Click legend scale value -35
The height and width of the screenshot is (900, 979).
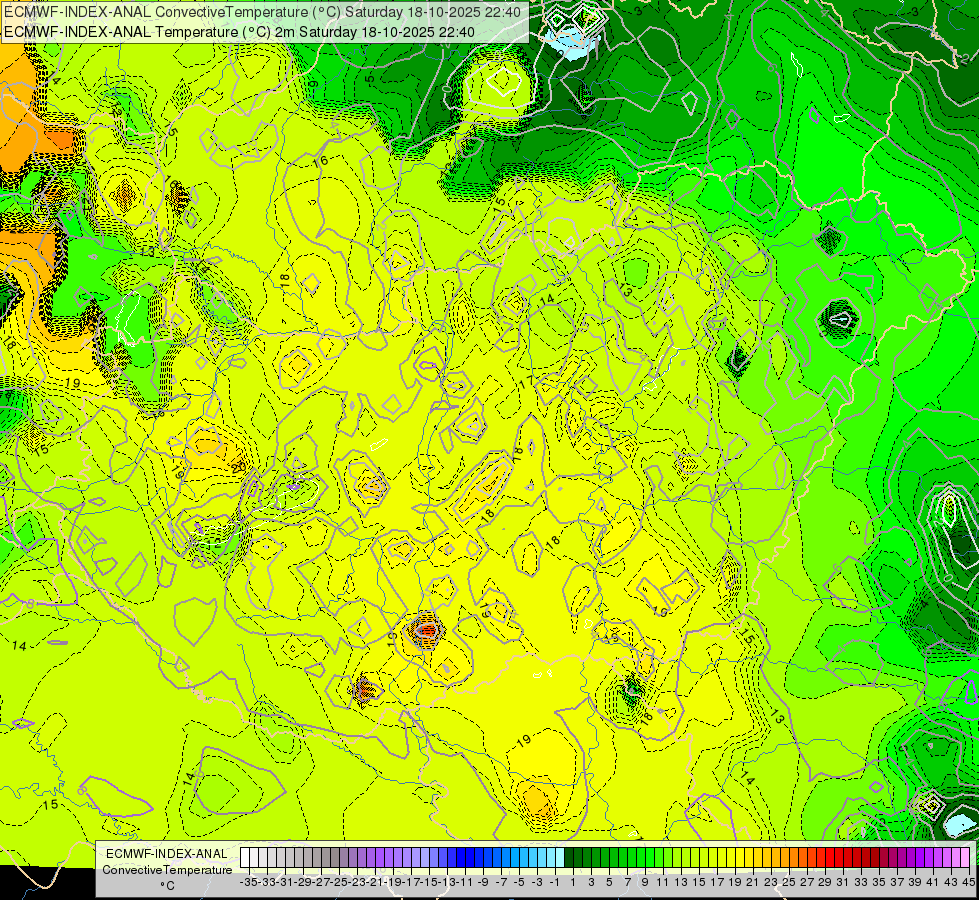[249, 883]
